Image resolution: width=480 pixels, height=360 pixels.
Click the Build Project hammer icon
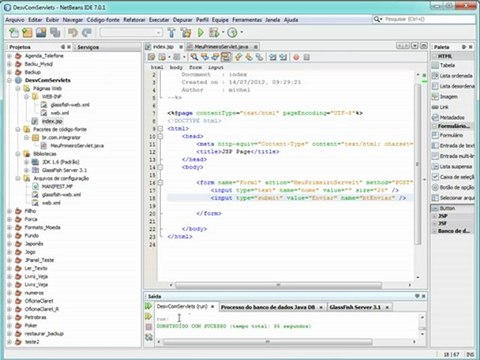(172, 32)
